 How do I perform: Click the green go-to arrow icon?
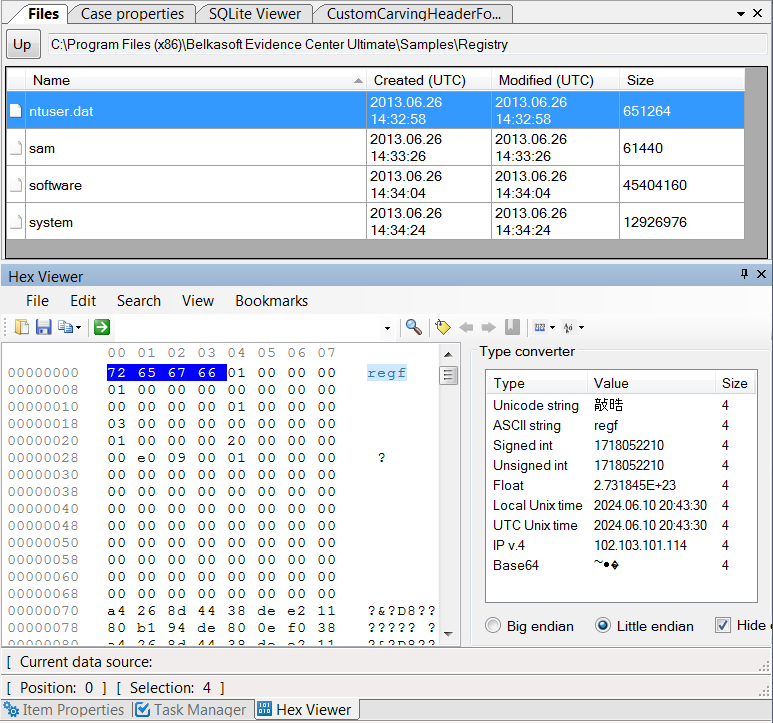tap(101, 327)
